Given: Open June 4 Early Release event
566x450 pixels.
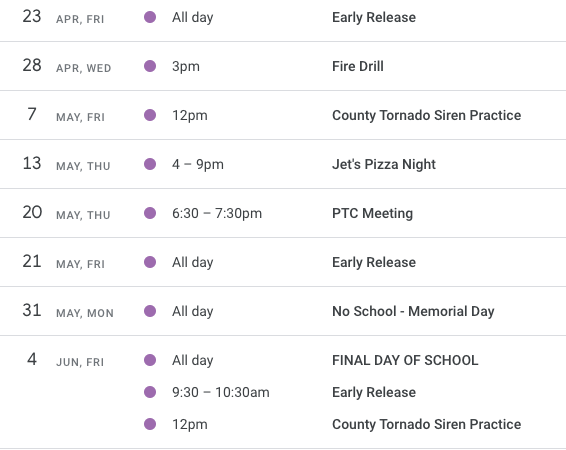Looking at the screenshot, I should coord(374,392).
